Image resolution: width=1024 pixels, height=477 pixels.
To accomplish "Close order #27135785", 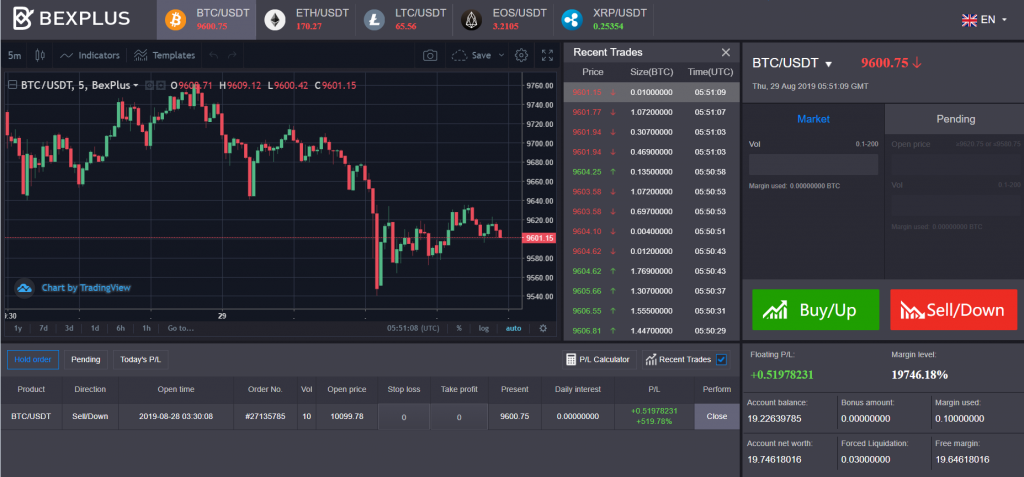I will (716, 416).
